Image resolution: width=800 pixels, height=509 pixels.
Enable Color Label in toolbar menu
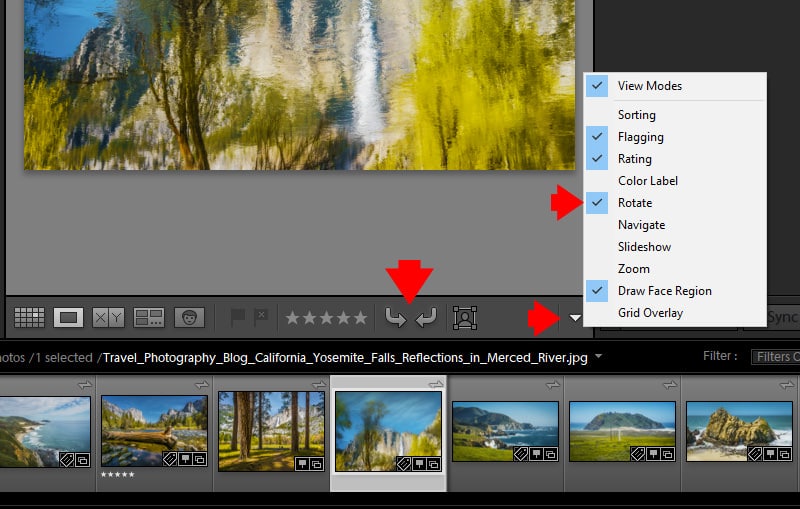click(675, 181)
